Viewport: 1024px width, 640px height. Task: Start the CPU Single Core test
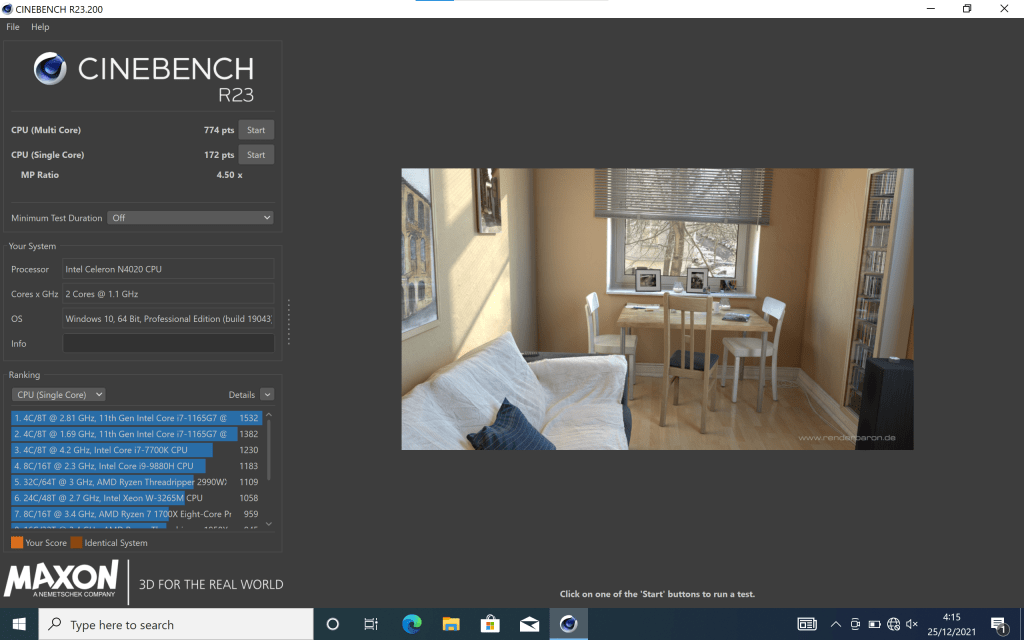256,155
